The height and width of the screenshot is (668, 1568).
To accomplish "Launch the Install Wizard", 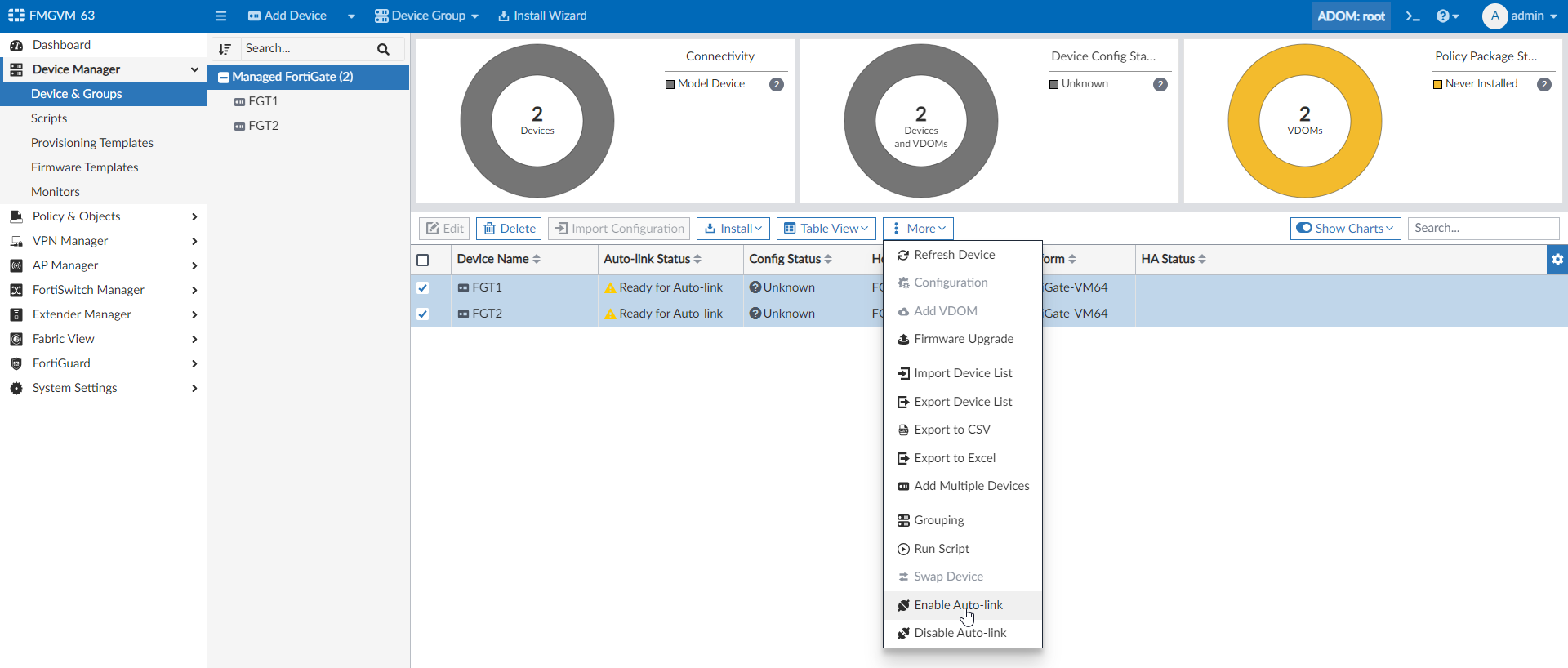I will [x=542, y=16].
